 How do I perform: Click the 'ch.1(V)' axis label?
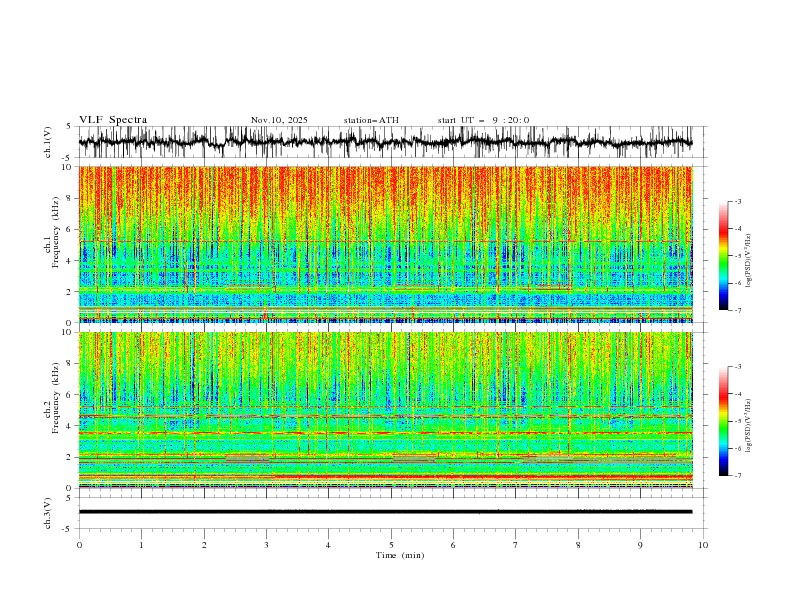pyautogui.click(x=48, y=142)
